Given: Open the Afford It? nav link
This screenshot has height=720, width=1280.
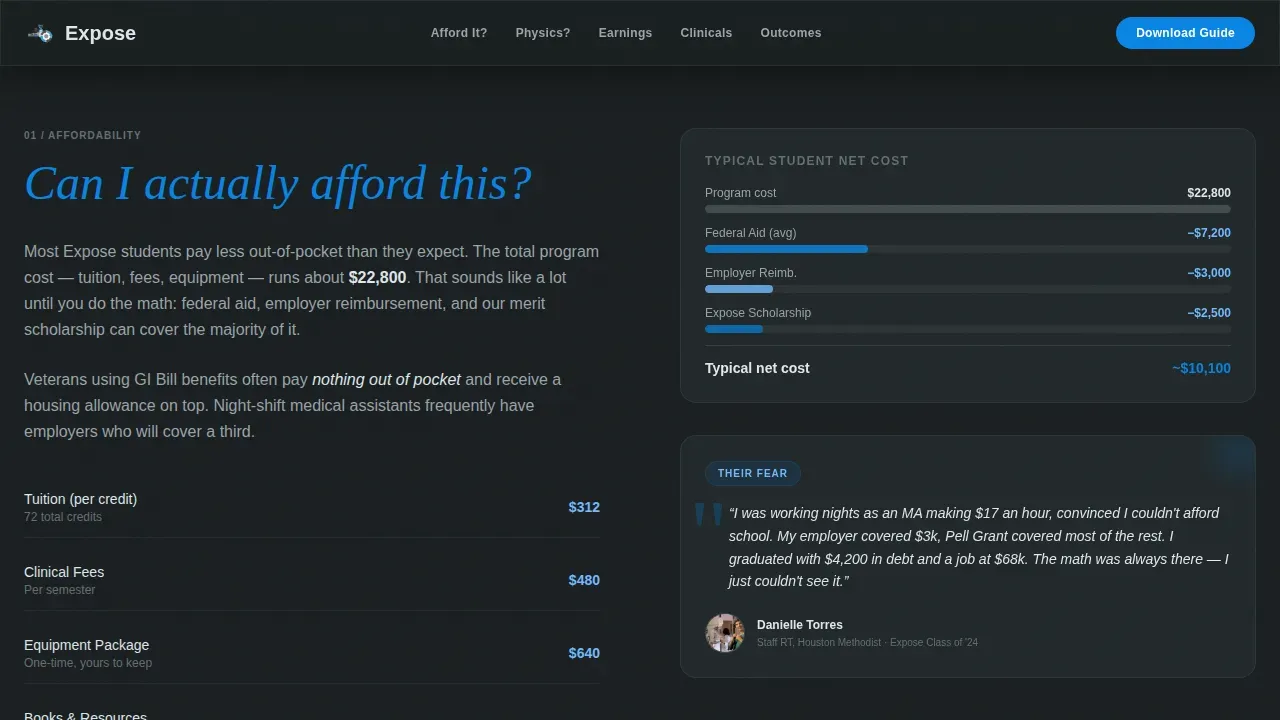Looking at the screenshot, I should click(x=459, y=33).
